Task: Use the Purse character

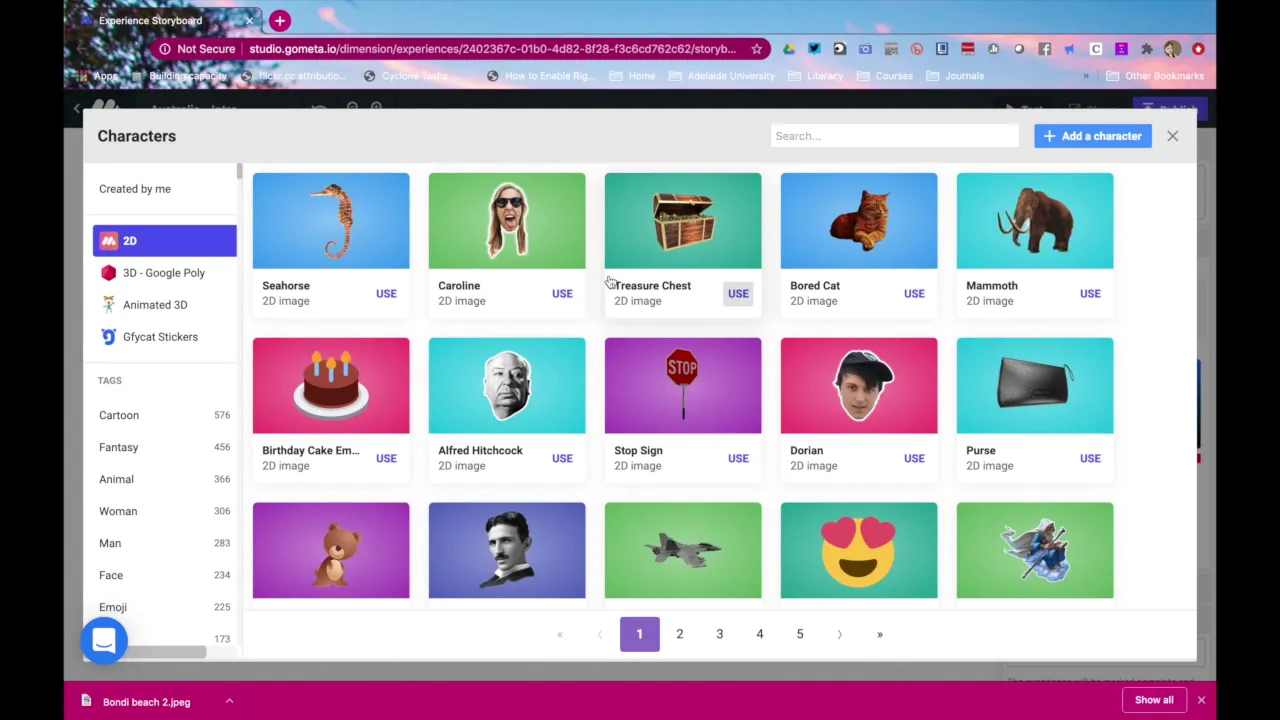Action: tap(1090, 459)
